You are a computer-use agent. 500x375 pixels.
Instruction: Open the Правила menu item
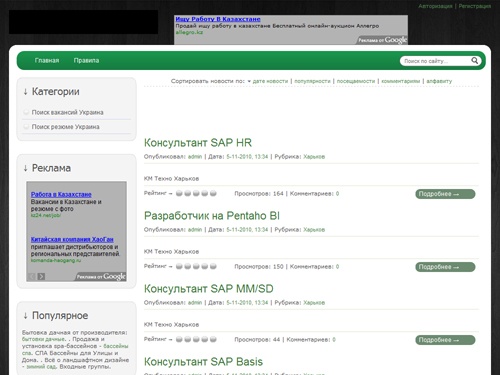(86, 61)
